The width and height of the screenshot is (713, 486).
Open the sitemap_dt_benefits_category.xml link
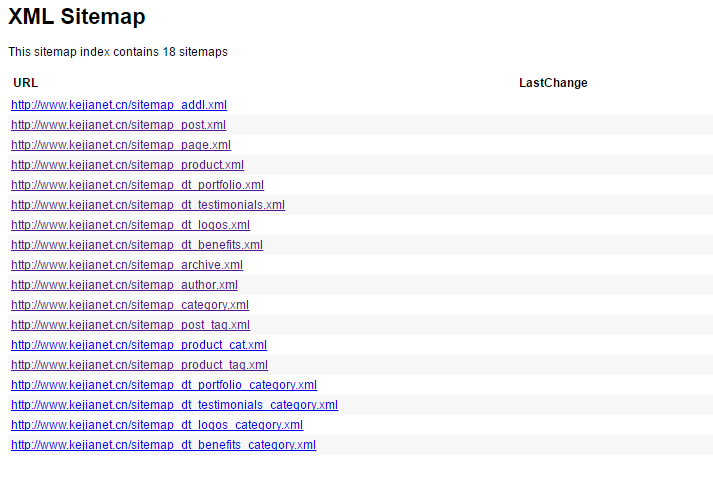point(163,445)
